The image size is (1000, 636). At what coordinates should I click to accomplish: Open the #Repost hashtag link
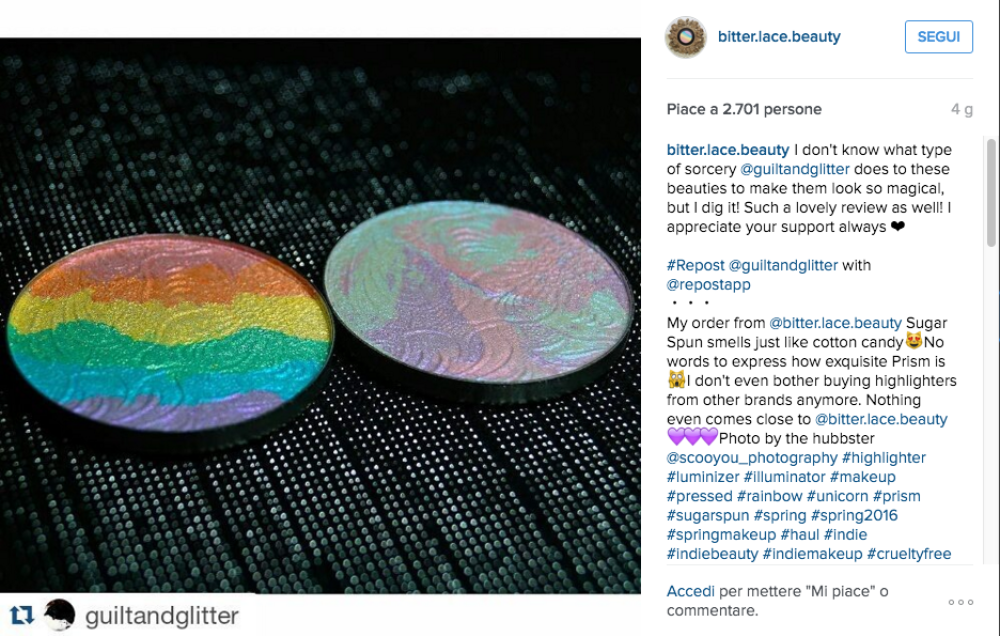[696, 265]
